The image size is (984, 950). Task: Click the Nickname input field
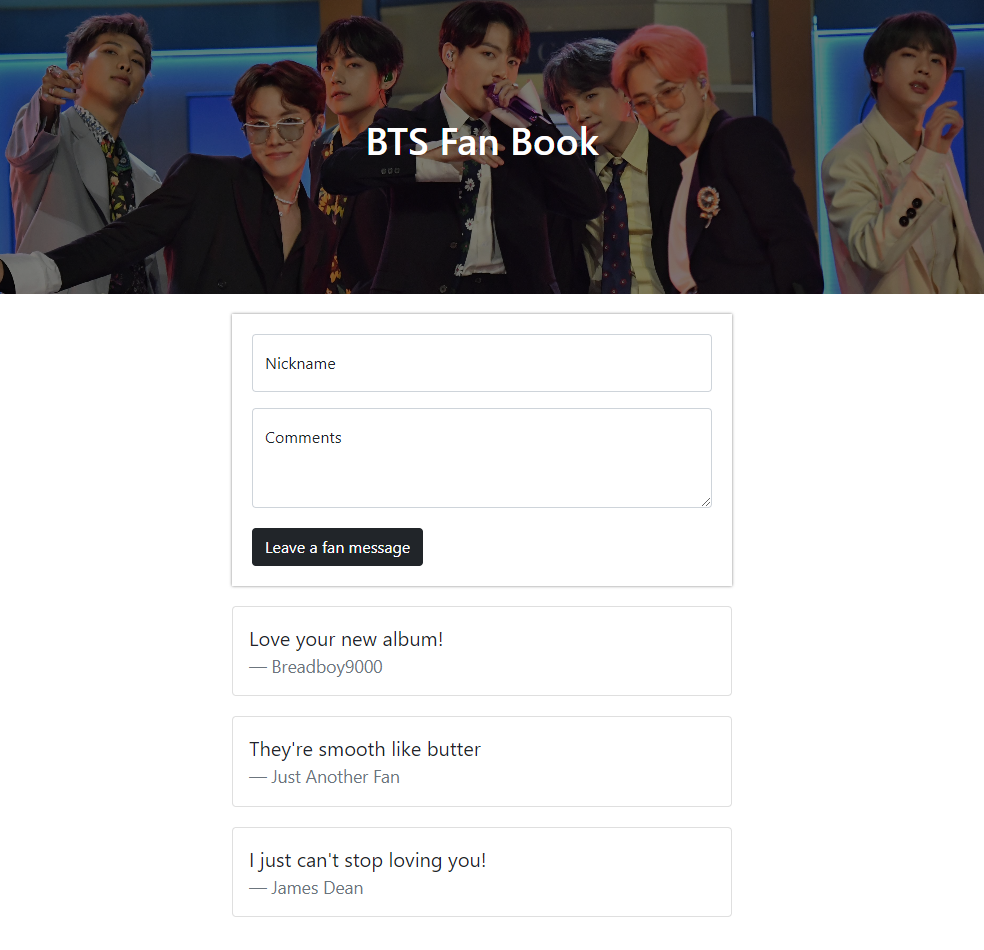pos(481,363)
